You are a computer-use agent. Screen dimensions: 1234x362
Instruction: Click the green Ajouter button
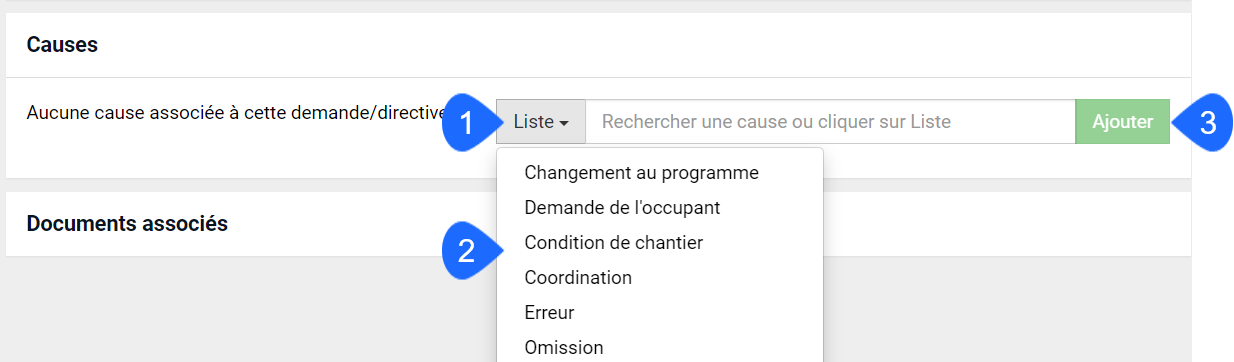1122,122
